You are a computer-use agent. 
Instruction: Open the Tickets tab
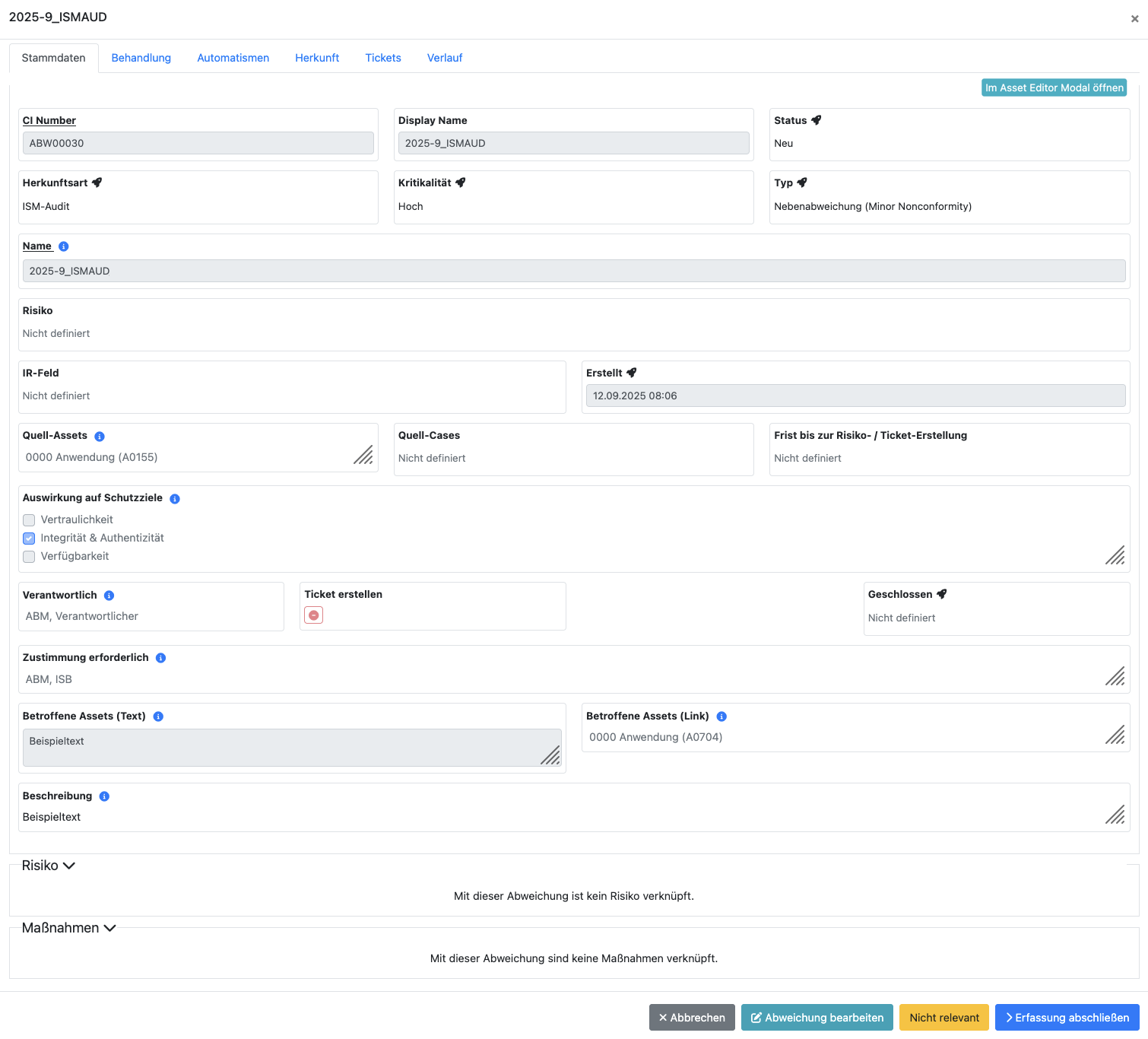click(383, 58)
